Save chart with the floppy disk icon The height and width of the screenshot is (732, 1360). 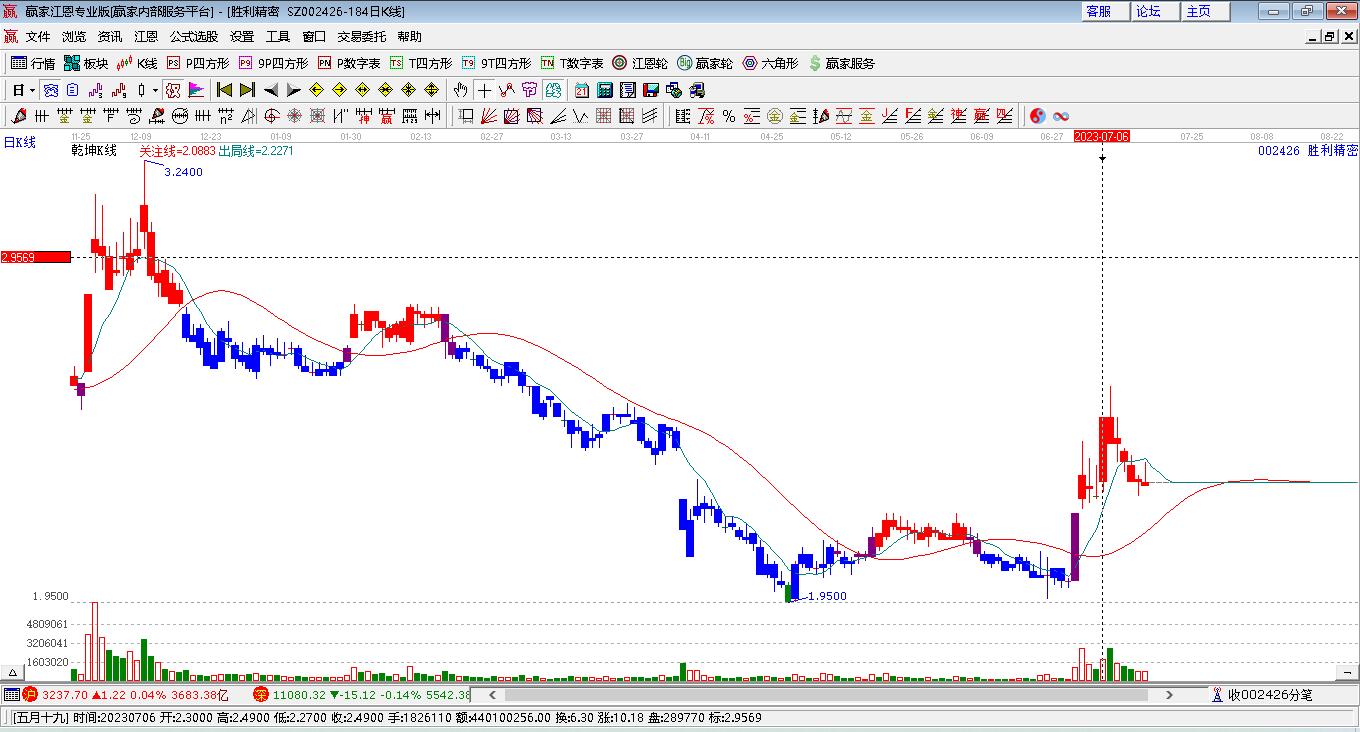(651, 90)
